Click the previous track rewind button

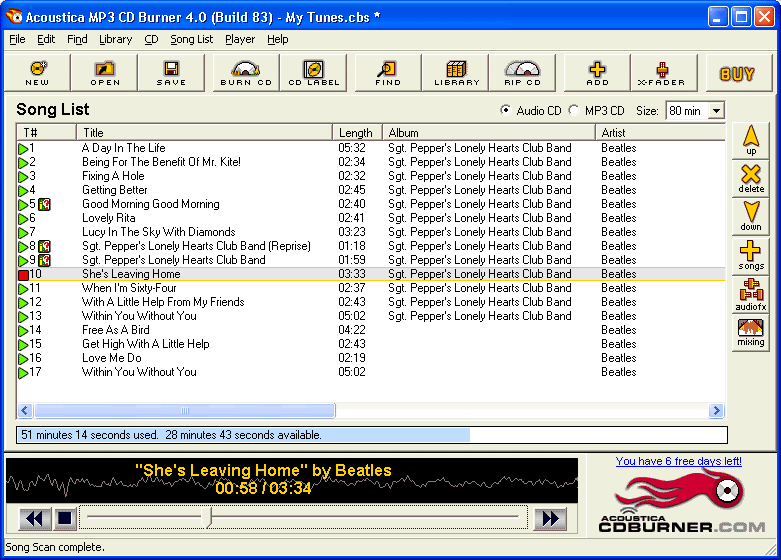(34, 519)
